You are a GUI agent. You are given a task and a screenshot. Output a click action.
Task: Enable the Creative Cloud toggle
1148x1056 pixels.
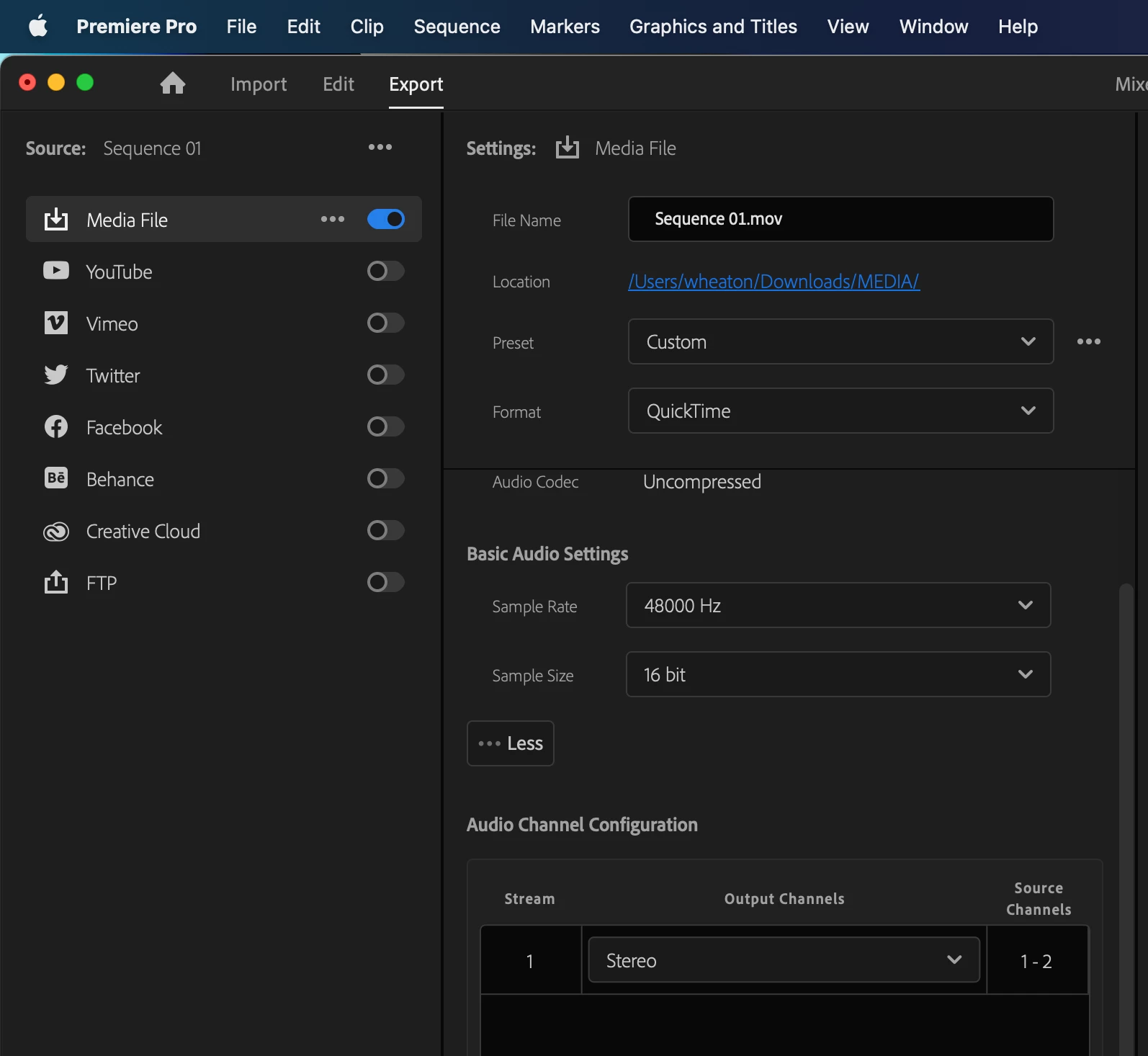[386, 530]
